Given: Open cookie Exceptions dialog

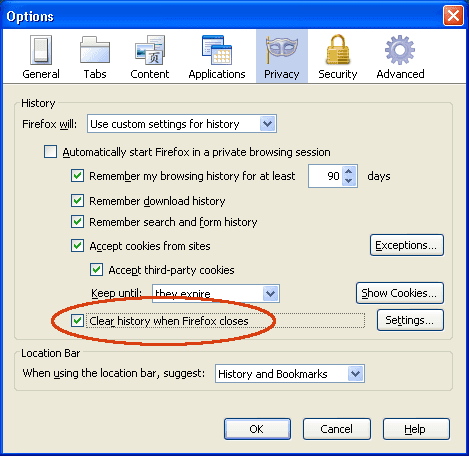Looking at the screenshot, I should click(x=407, y=245).
